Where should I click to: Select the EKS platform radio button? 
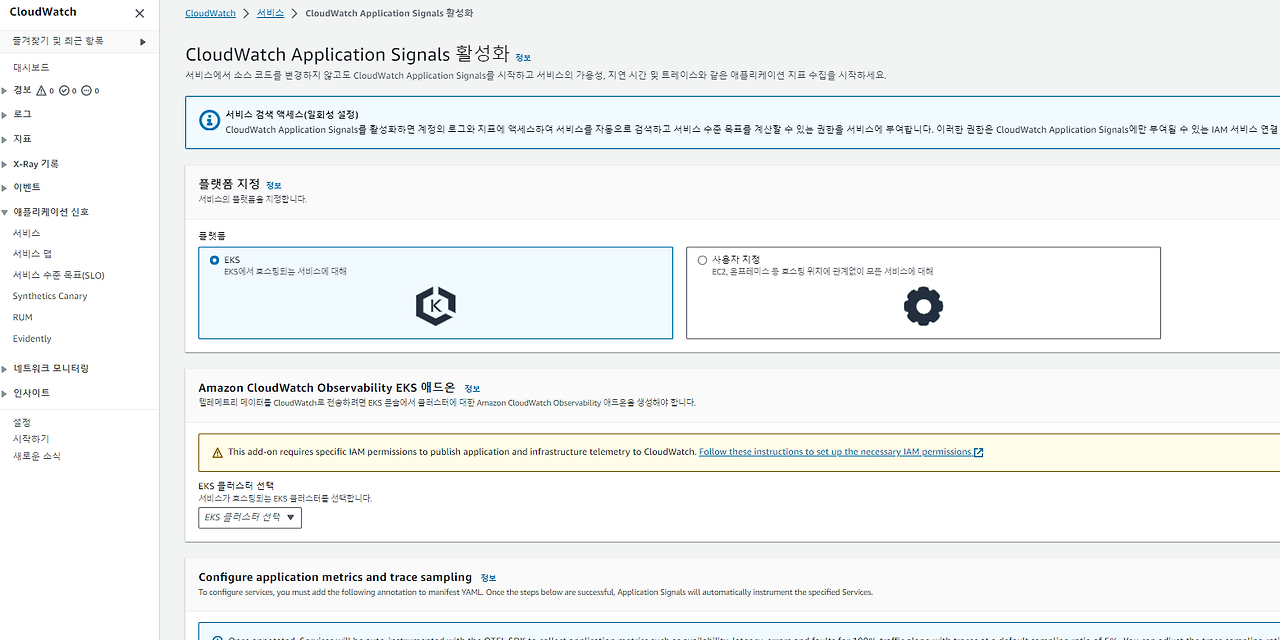[214, 260]
